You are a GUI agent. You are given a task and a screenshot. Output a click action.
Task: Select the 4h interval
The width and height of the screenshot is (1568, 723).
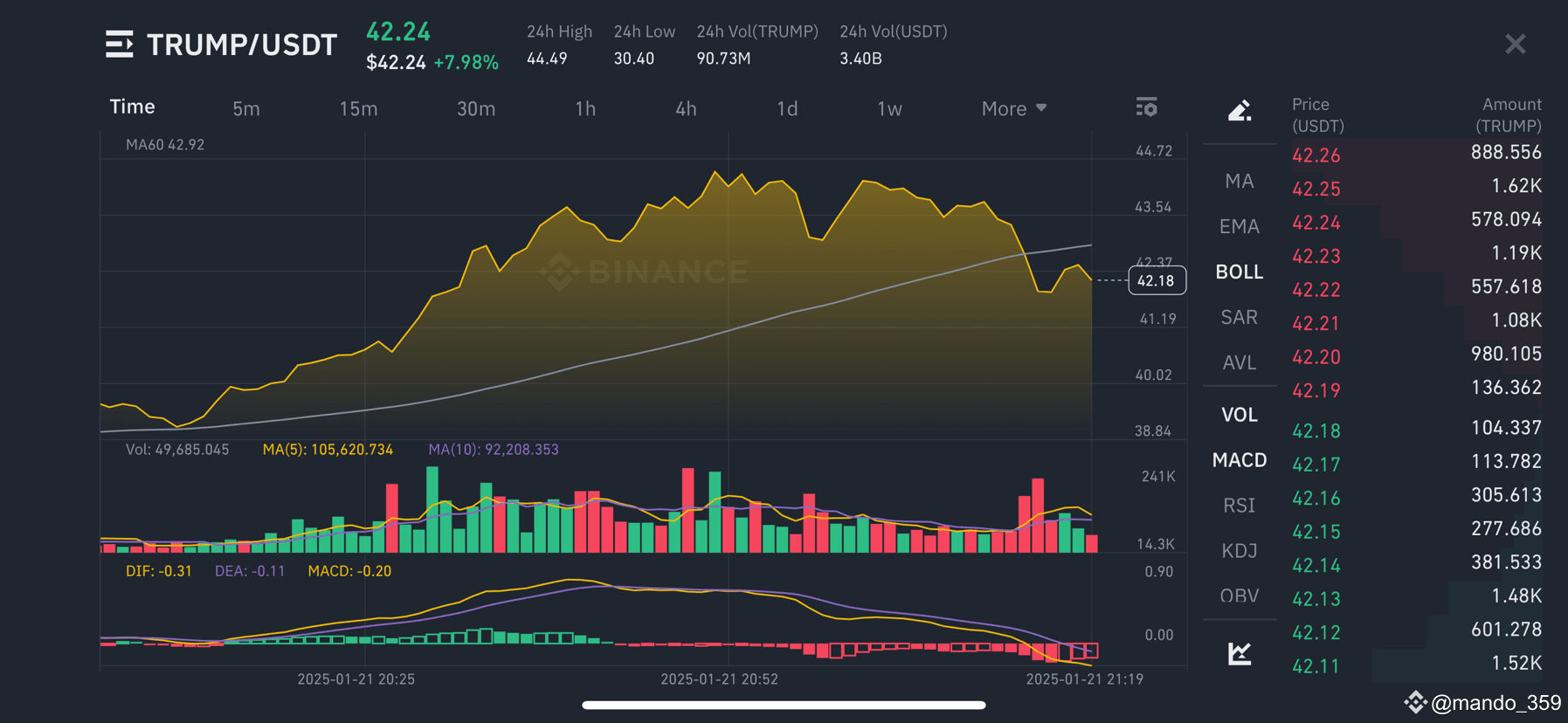686,108
